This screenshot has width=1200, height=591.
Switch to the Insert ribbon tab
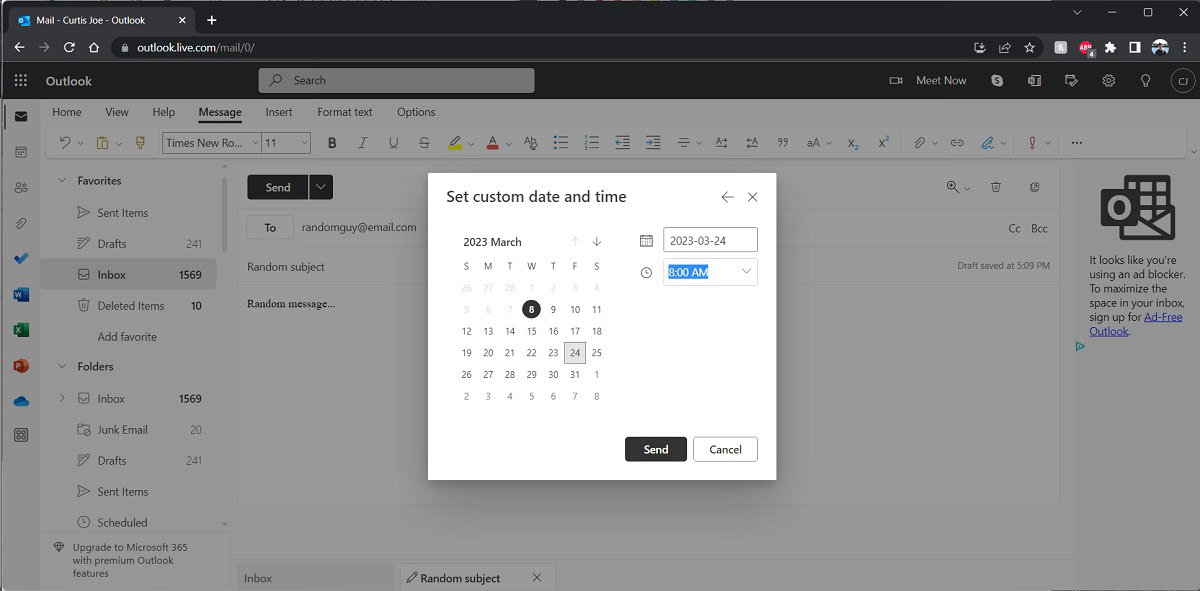point(279,112)
